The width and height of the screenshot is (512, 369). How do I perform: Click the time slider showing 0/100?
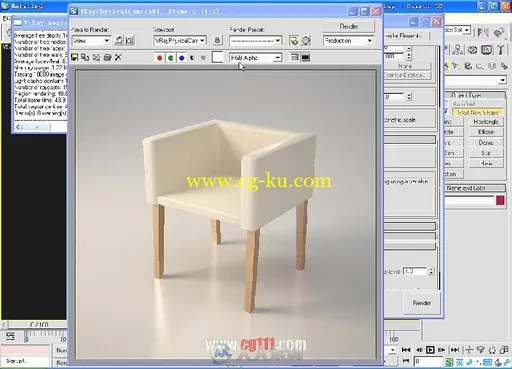(x=39, y=324)
